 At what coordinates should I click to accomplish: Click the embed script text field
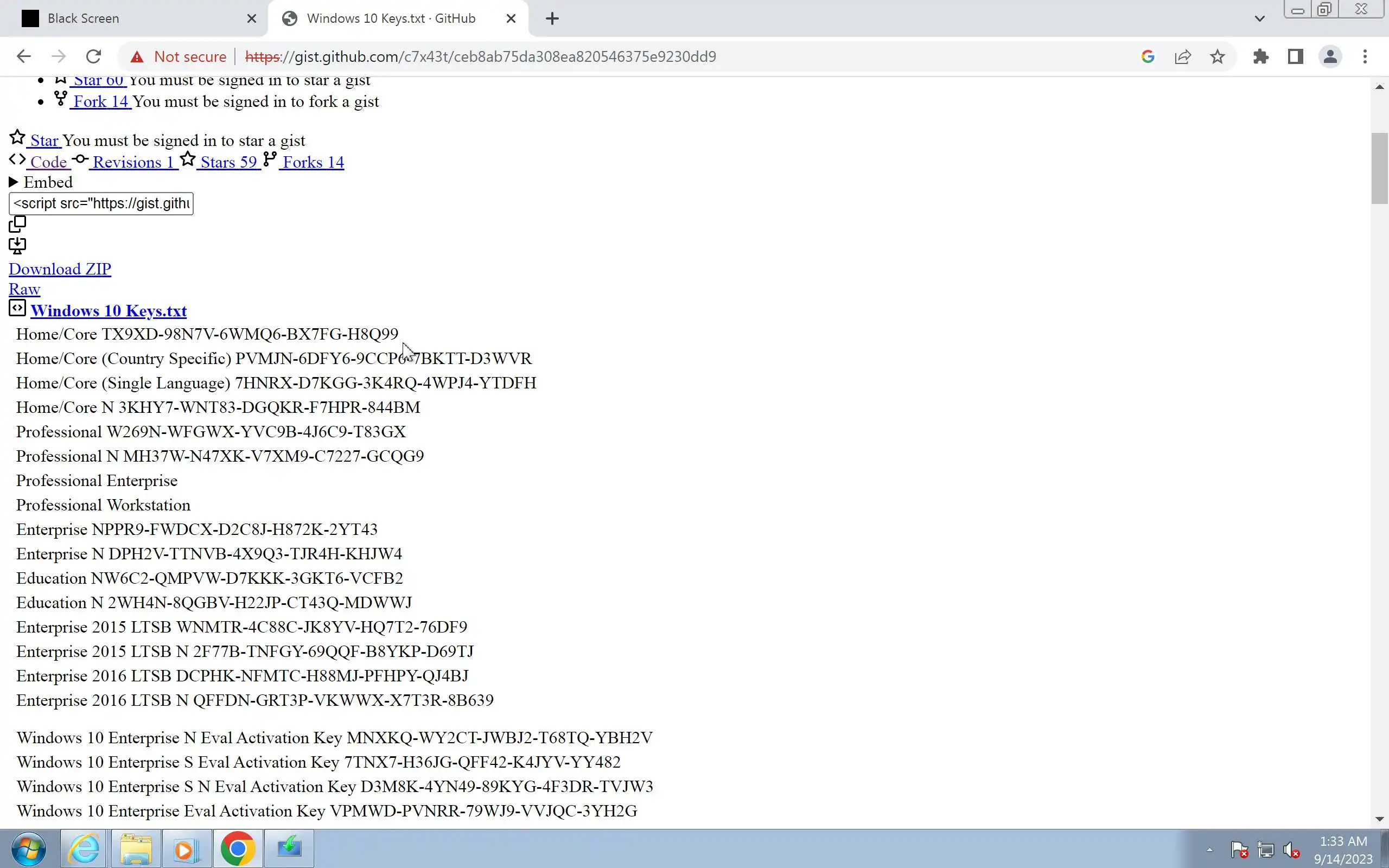[x=101, y=204]
